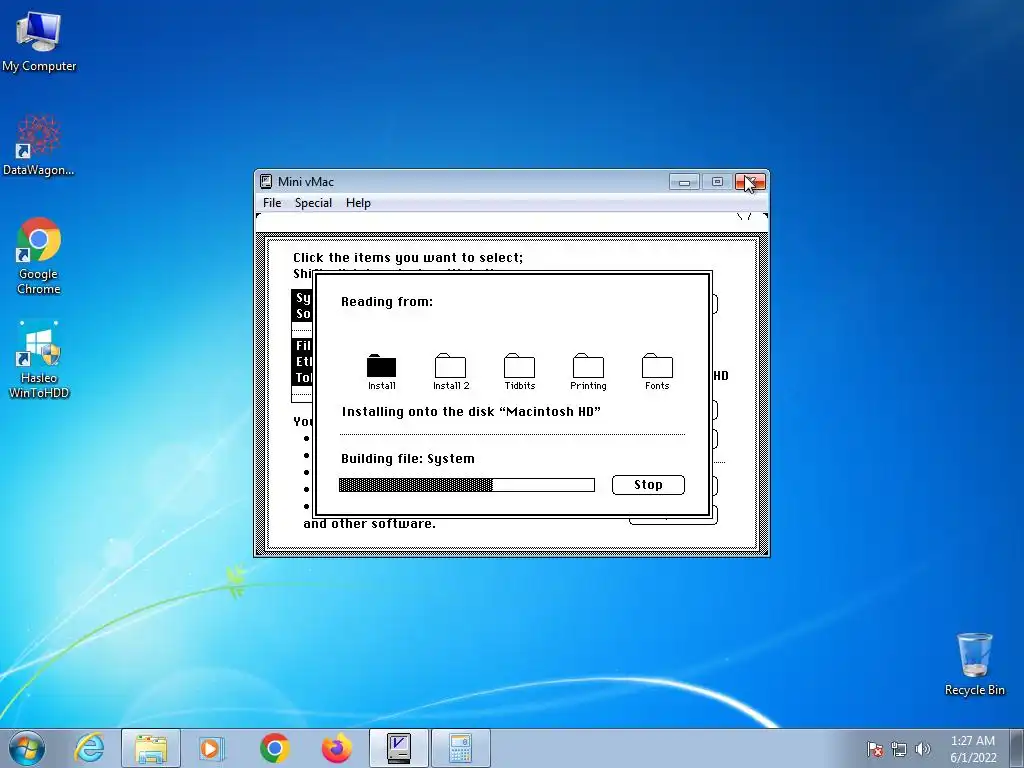Click the network tray icon
Viewport: 1024px width, 768px height.
pyautogui.click(x=899, y=749)
